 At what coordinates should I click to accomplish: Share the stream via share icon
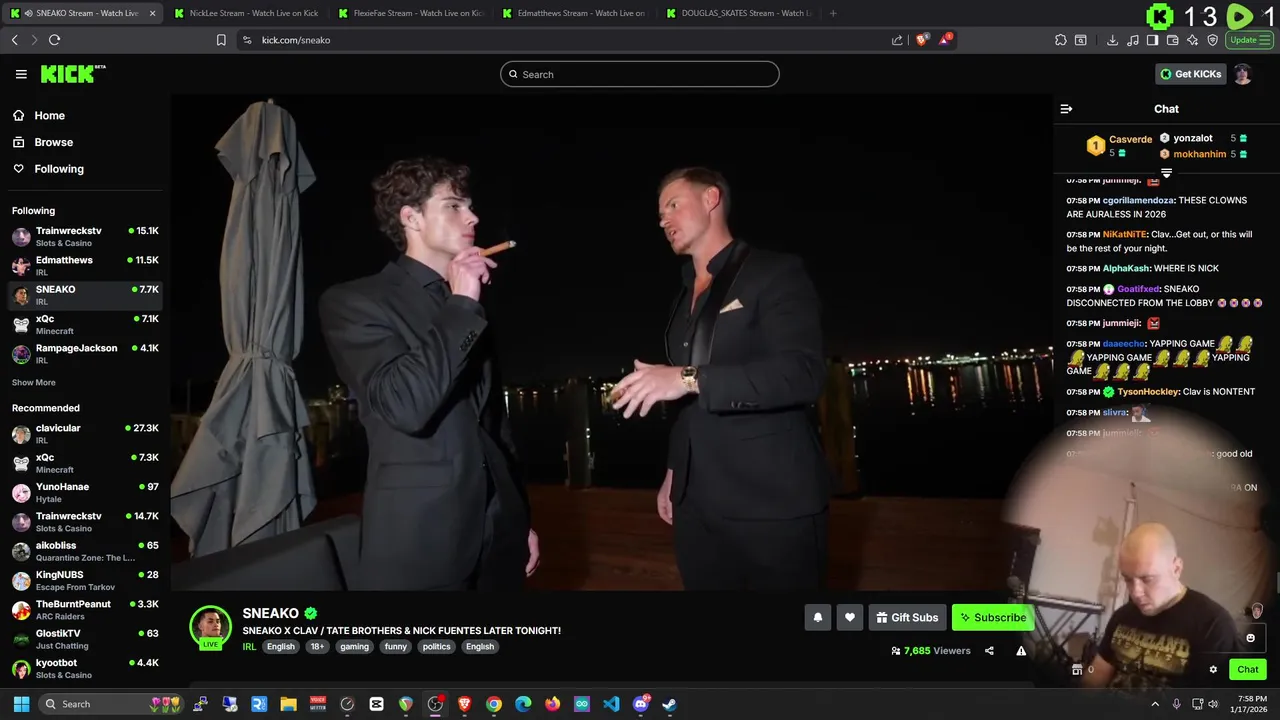989,651
